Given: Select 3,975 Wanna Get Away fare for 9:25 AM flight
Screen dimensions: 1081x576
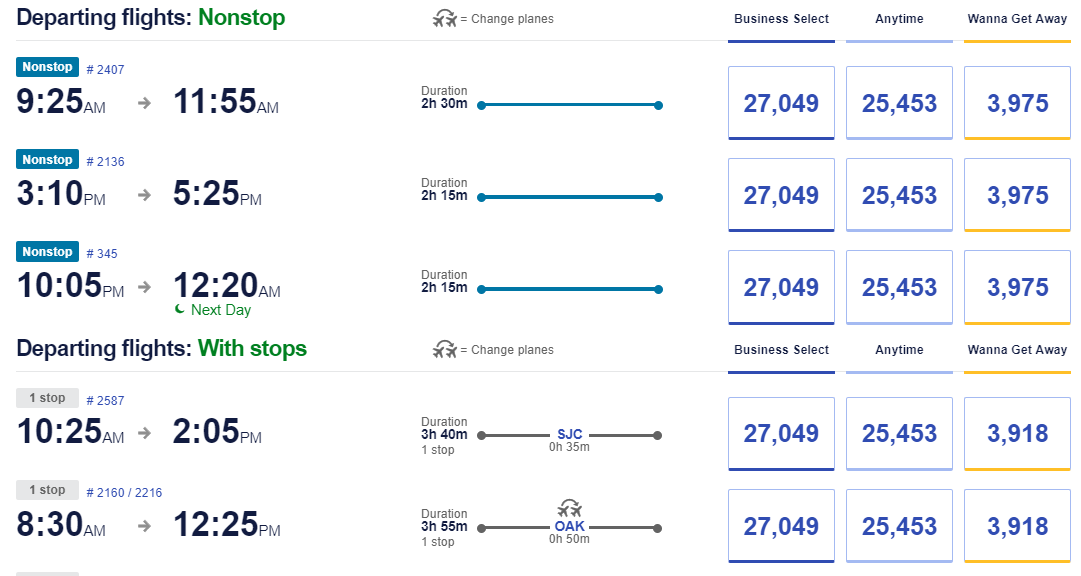Looking at the screenshot, I should tap(1017, 103).
